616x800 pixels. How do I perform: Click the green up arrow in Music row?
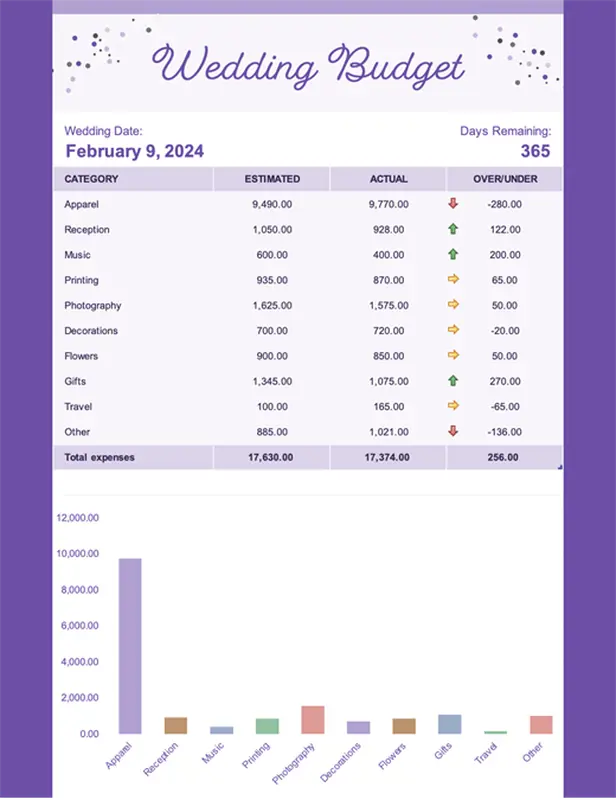[453, 255]
